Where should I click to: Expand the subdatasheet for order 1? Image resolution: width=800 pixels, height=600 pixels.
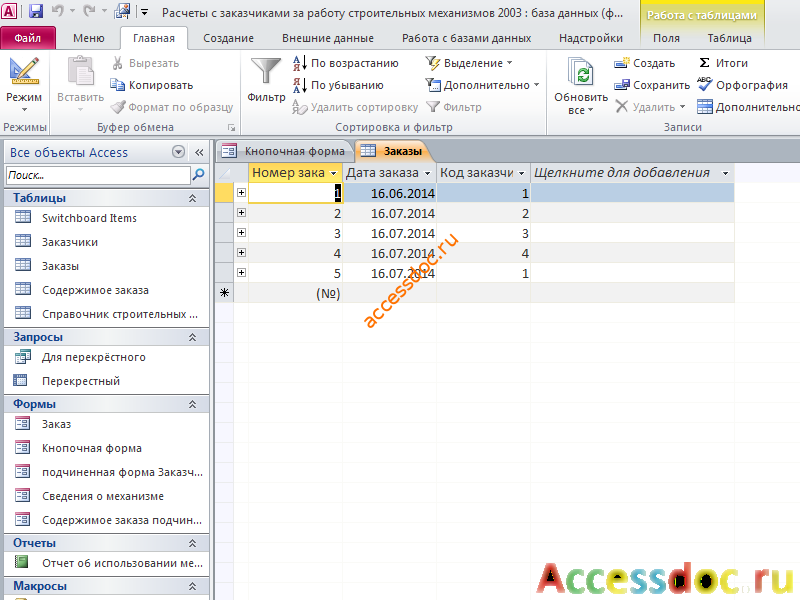tap(241, 192)
